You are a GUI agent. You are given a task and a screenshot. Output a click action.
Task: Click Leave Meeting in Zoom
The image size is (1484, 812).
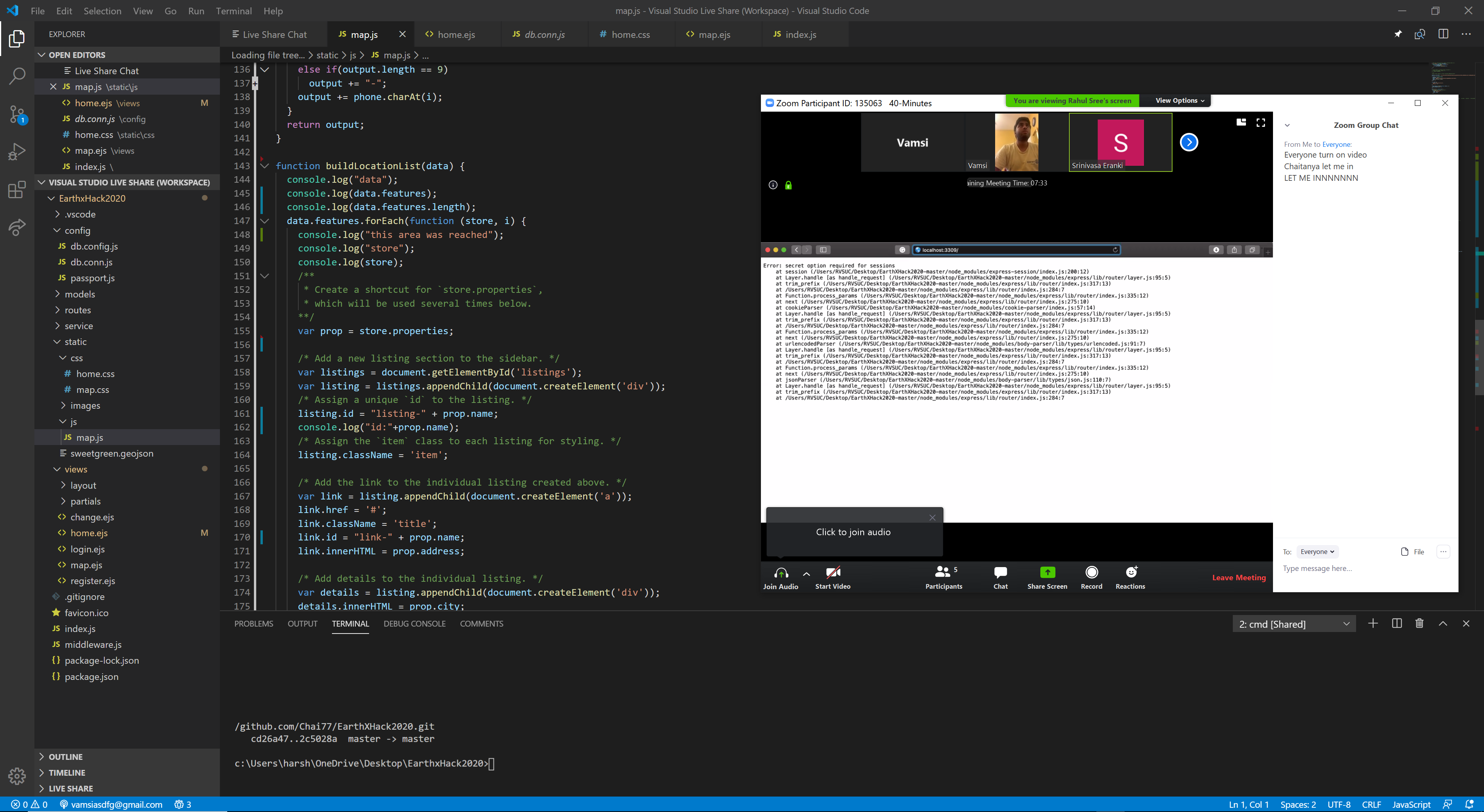(x=1239, y=578)
